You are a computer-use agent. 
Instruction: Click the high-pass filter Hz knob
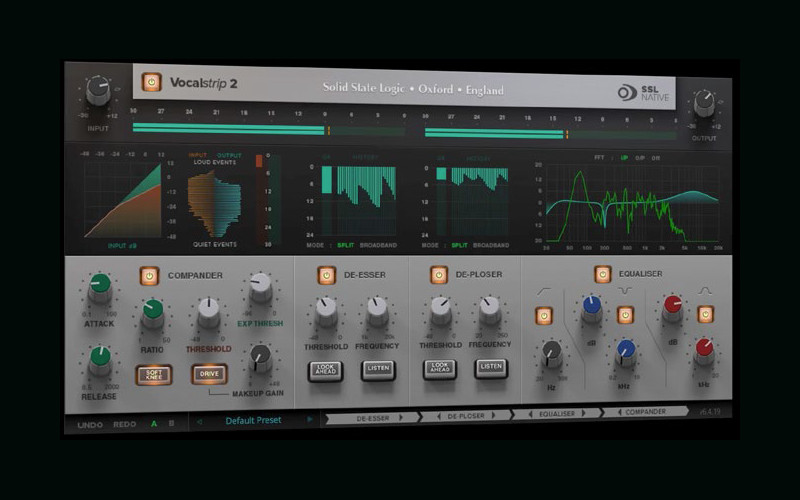click(552, 354)
